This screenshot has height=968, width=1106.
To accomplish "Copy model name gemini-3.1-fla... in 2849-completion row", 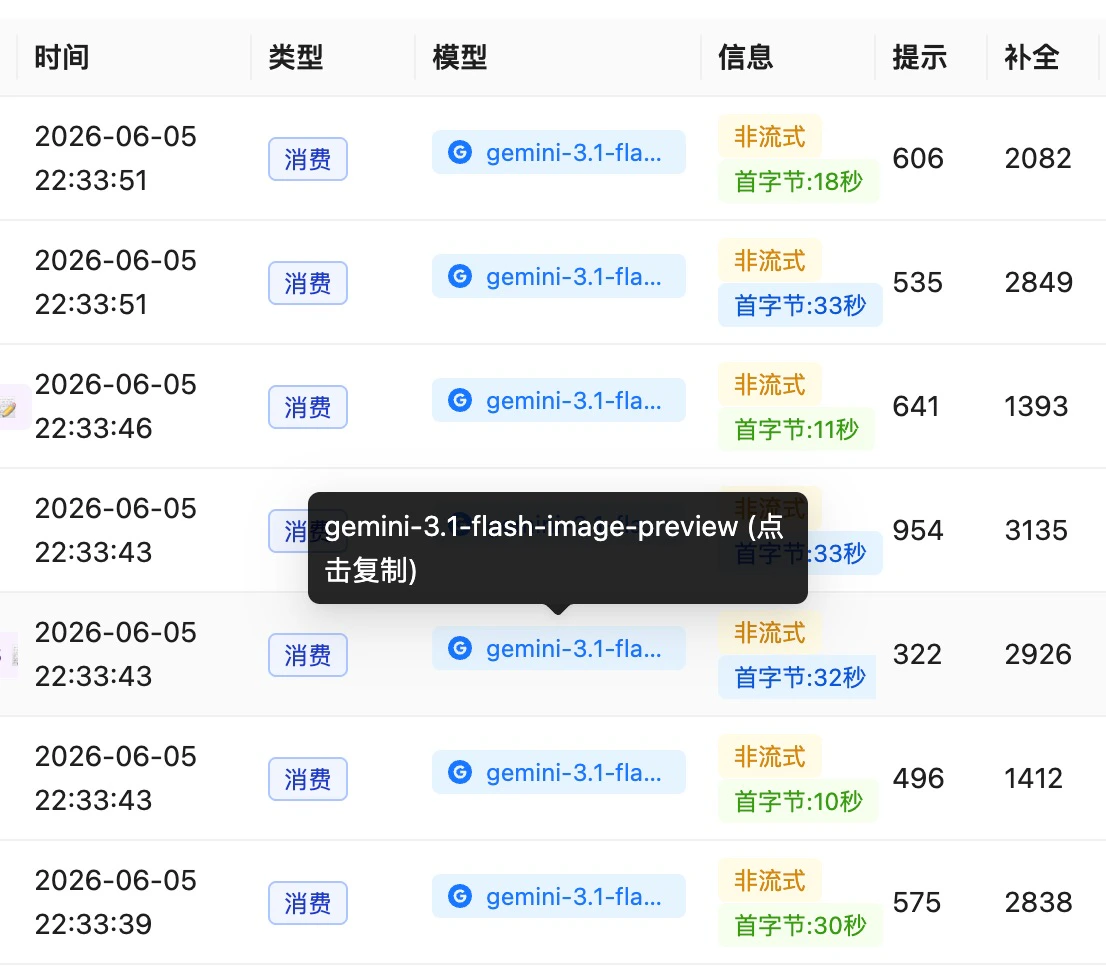I will pos(559,276).
